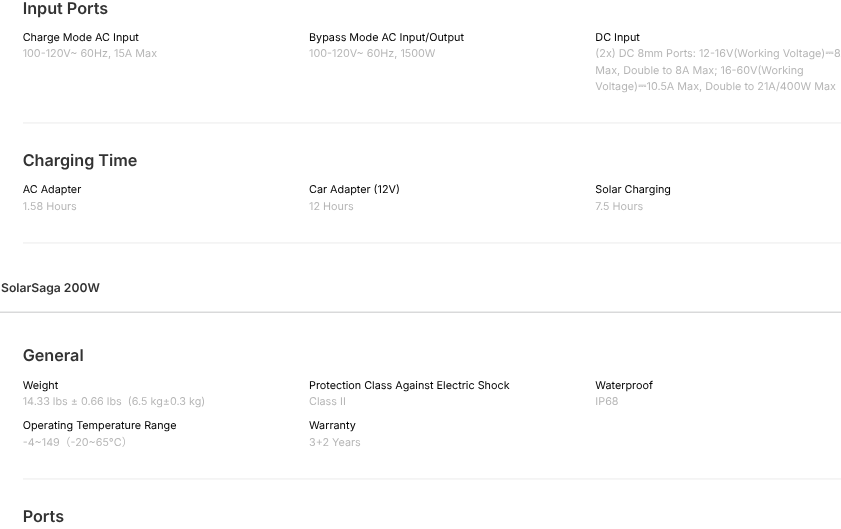Click the 100-120V~ 60Hz, 15A Max value
841x529 pixels.
[90, 53]
